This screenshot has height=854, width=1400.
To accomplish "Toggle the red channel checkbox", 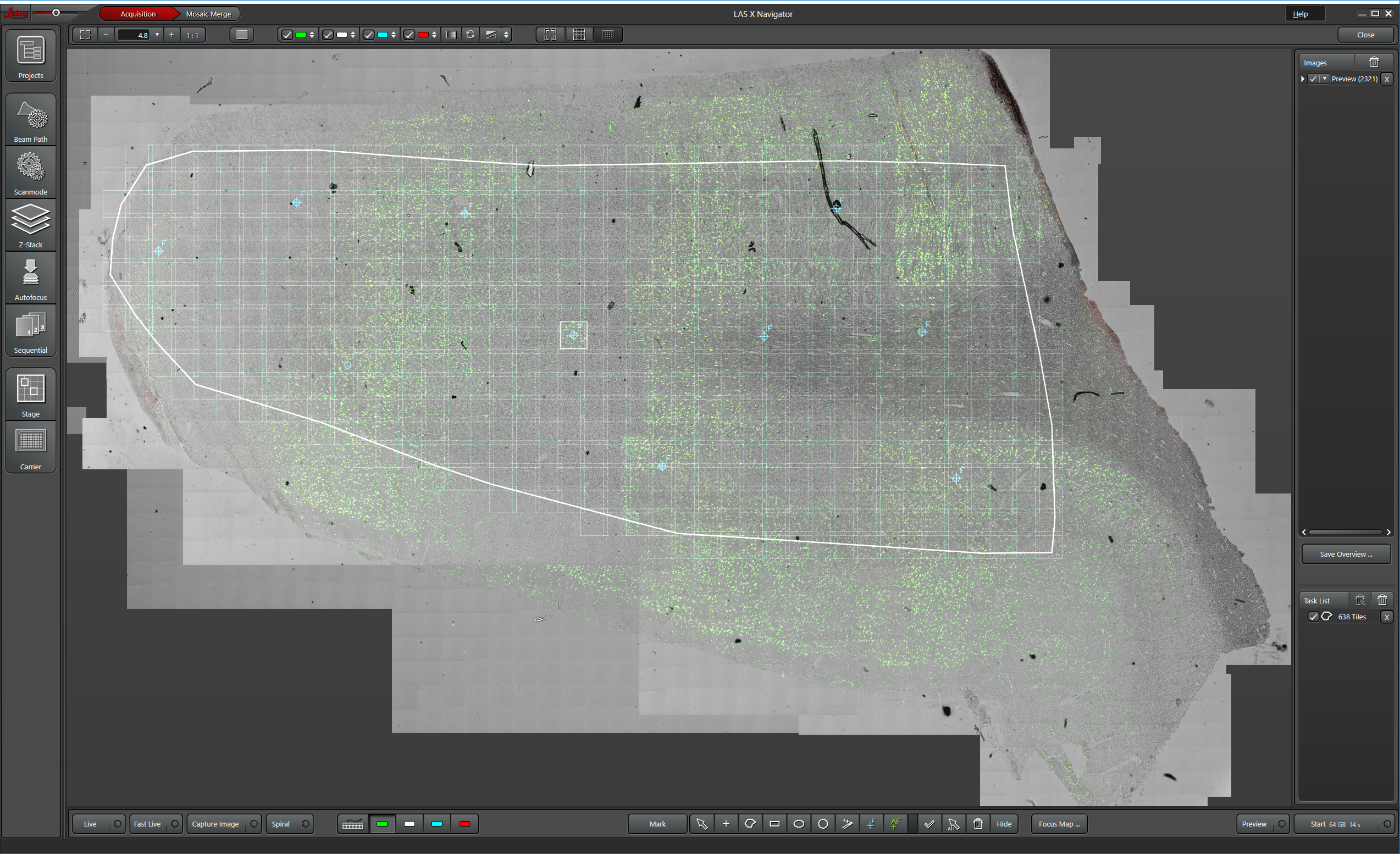I will 409,35.
